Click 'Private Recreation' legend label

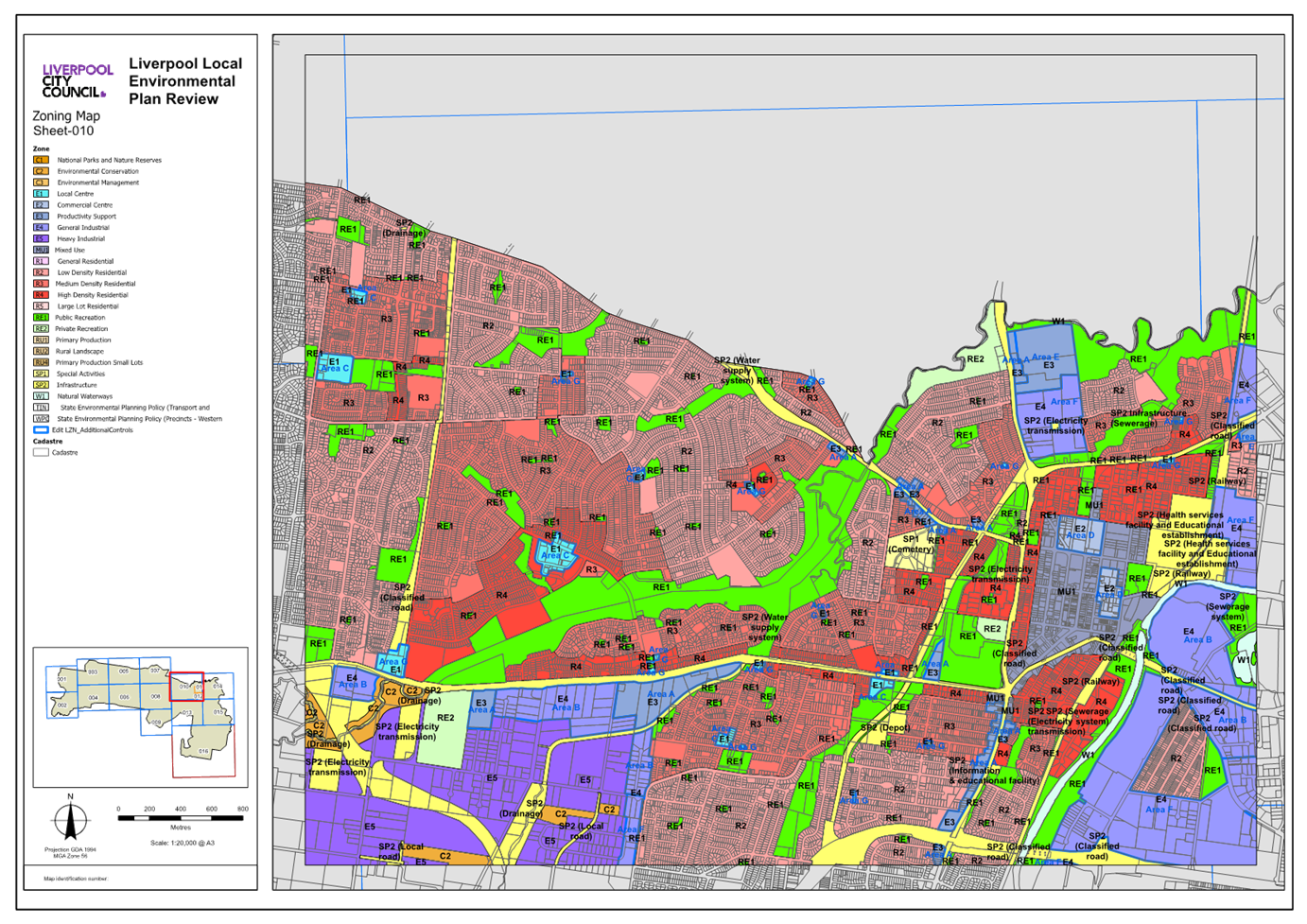81,329
